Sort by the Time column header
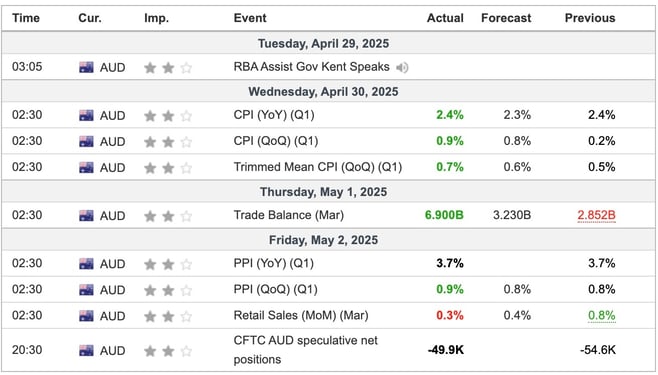Screen dimensions: 658x375 [26, 18]
